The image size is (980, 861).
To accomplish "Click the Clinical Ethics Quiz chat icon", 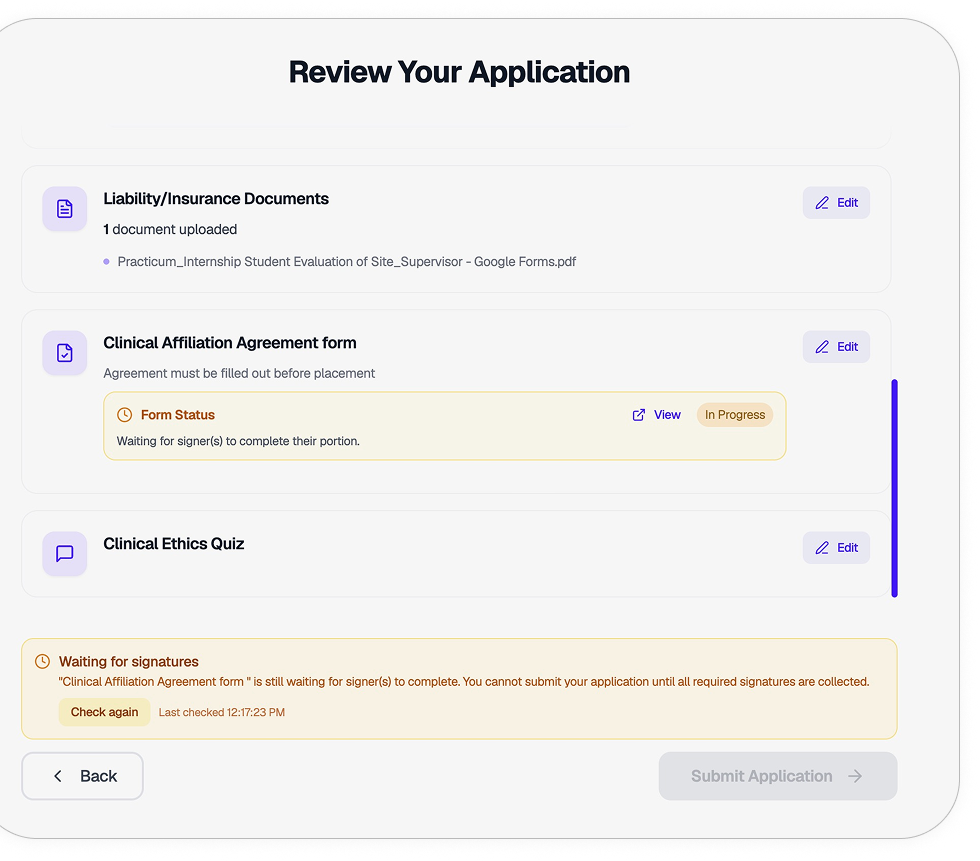I will point(64,554).
